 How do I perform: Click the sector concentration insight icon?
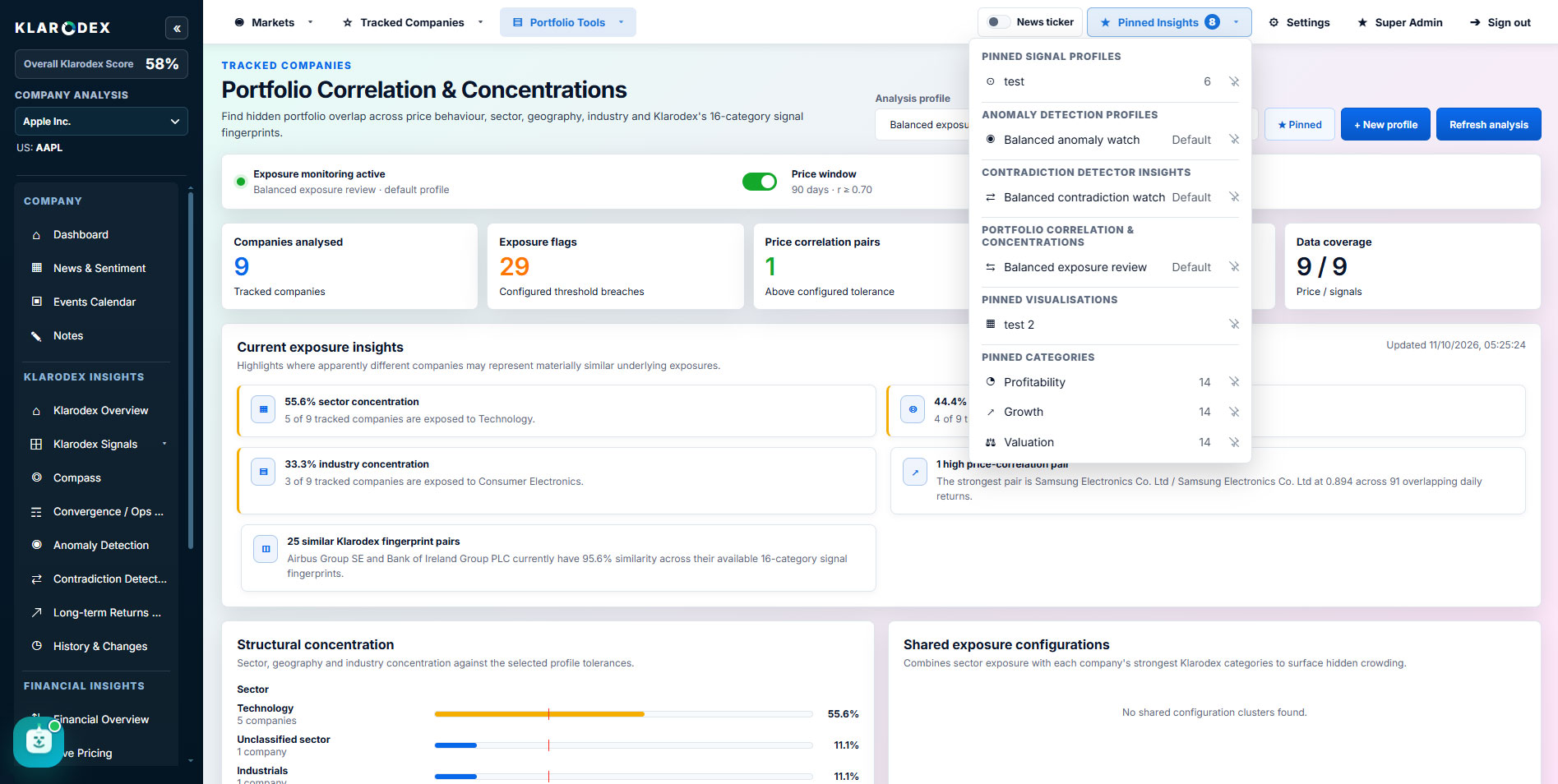pos(263,409)
